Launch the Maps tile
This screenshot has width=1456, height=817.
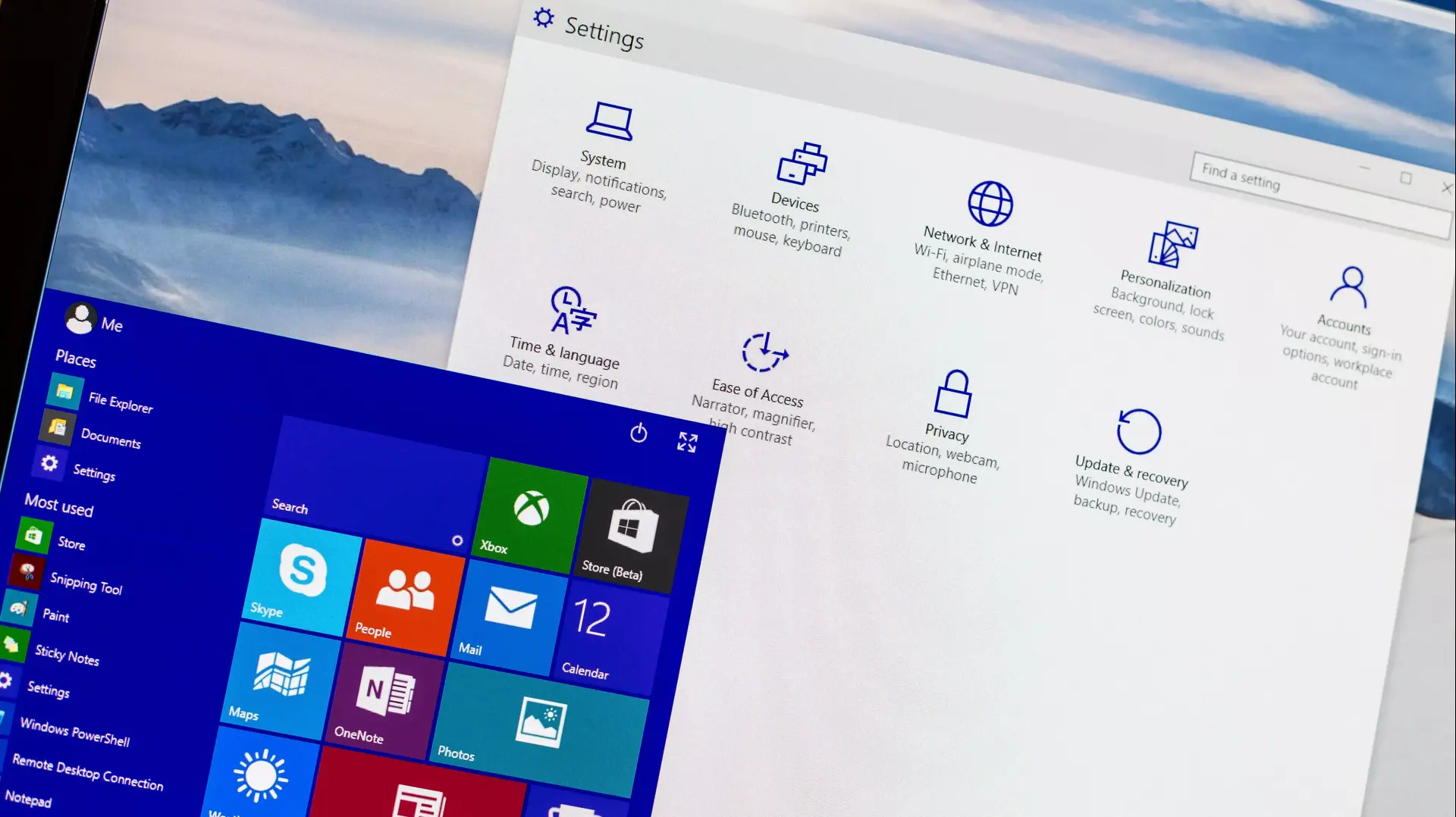pos(279,681)
